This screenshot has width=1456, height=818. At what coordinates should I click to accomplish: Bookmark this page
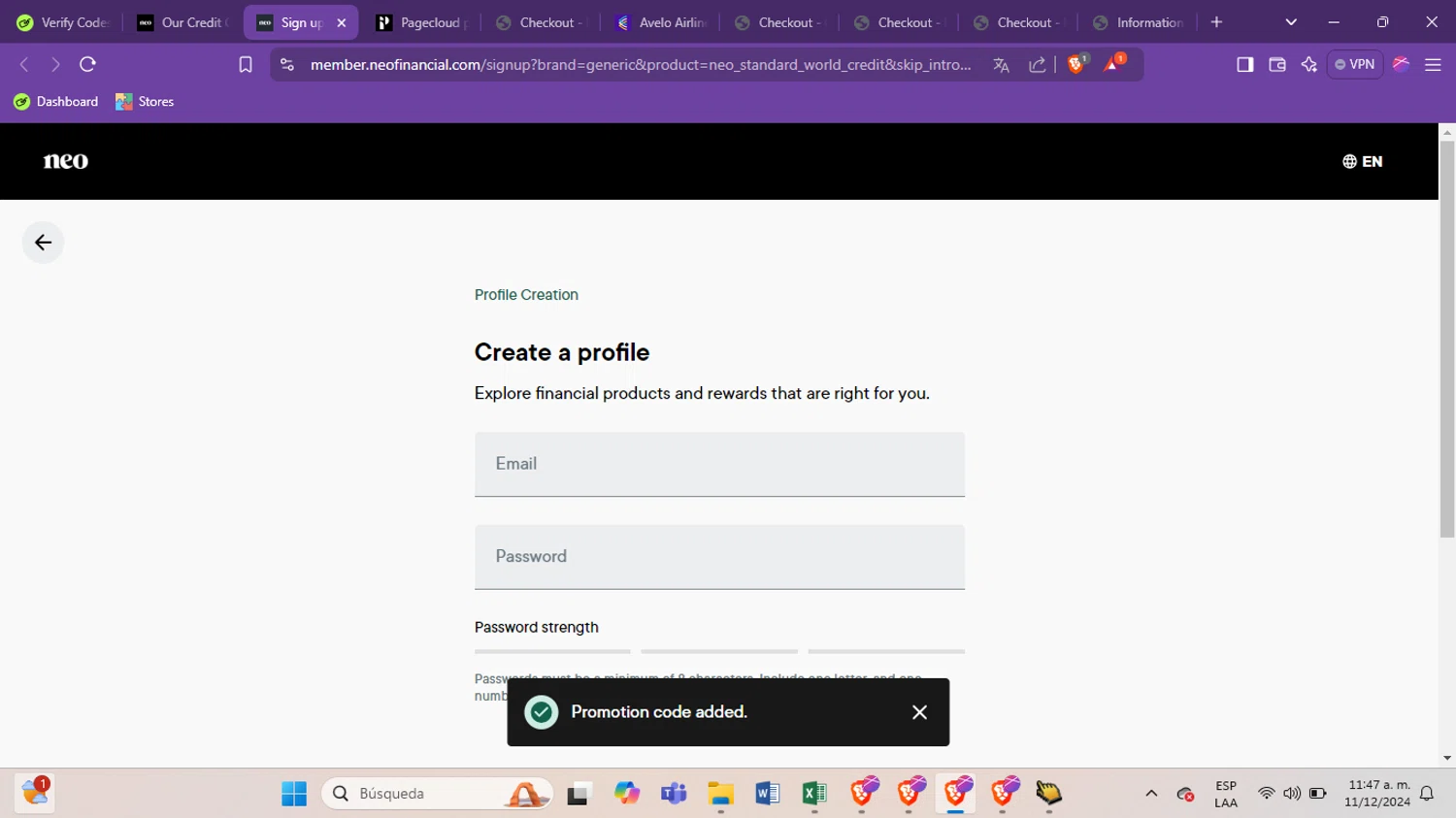click(246, 64)
